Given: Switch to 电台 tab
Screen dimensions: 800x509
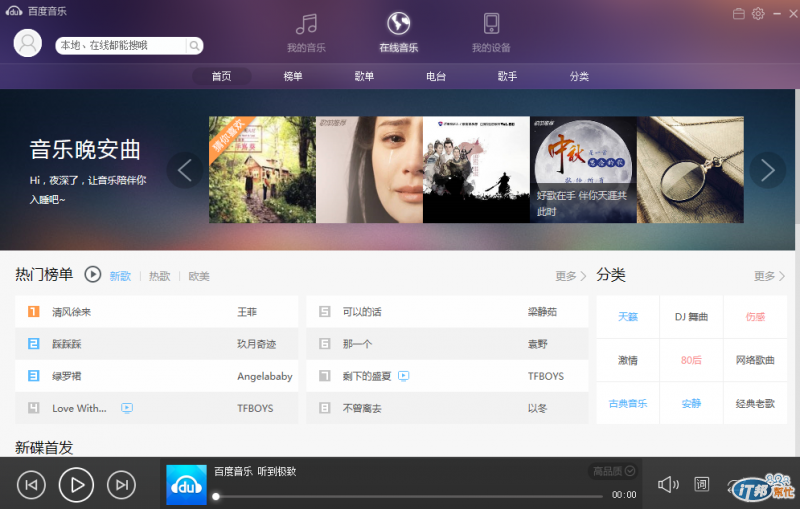Looking at the screenshot, I should (x=436, y=77).
